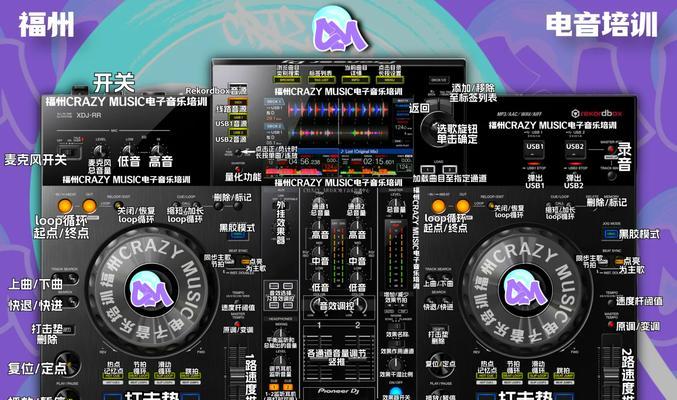Click the channel 1 high EQ knob
The image size is (677, 400).
coord(319,226)
